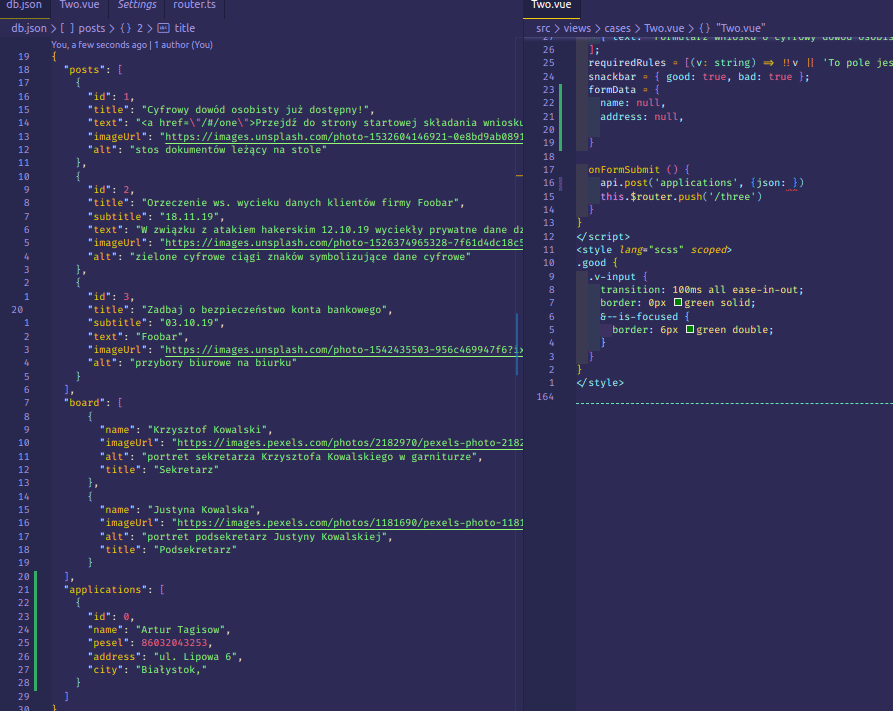
Task: Click line number 164 in right editor gutter
Action: coord(545,397)
